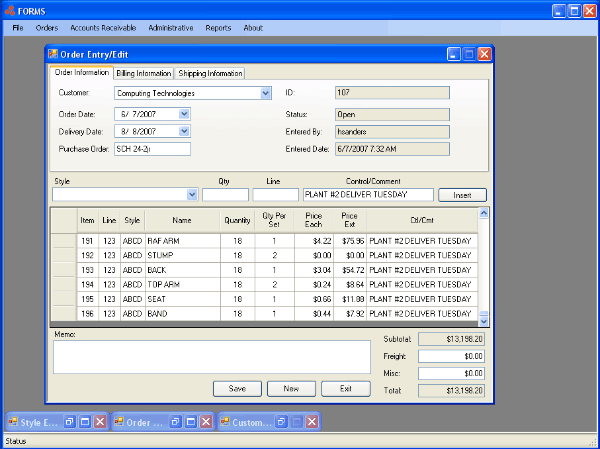The width and height of the screenshot is (600, 449).
Task: Open the Delivery Date picker
Action: click(x=184, y=131)
